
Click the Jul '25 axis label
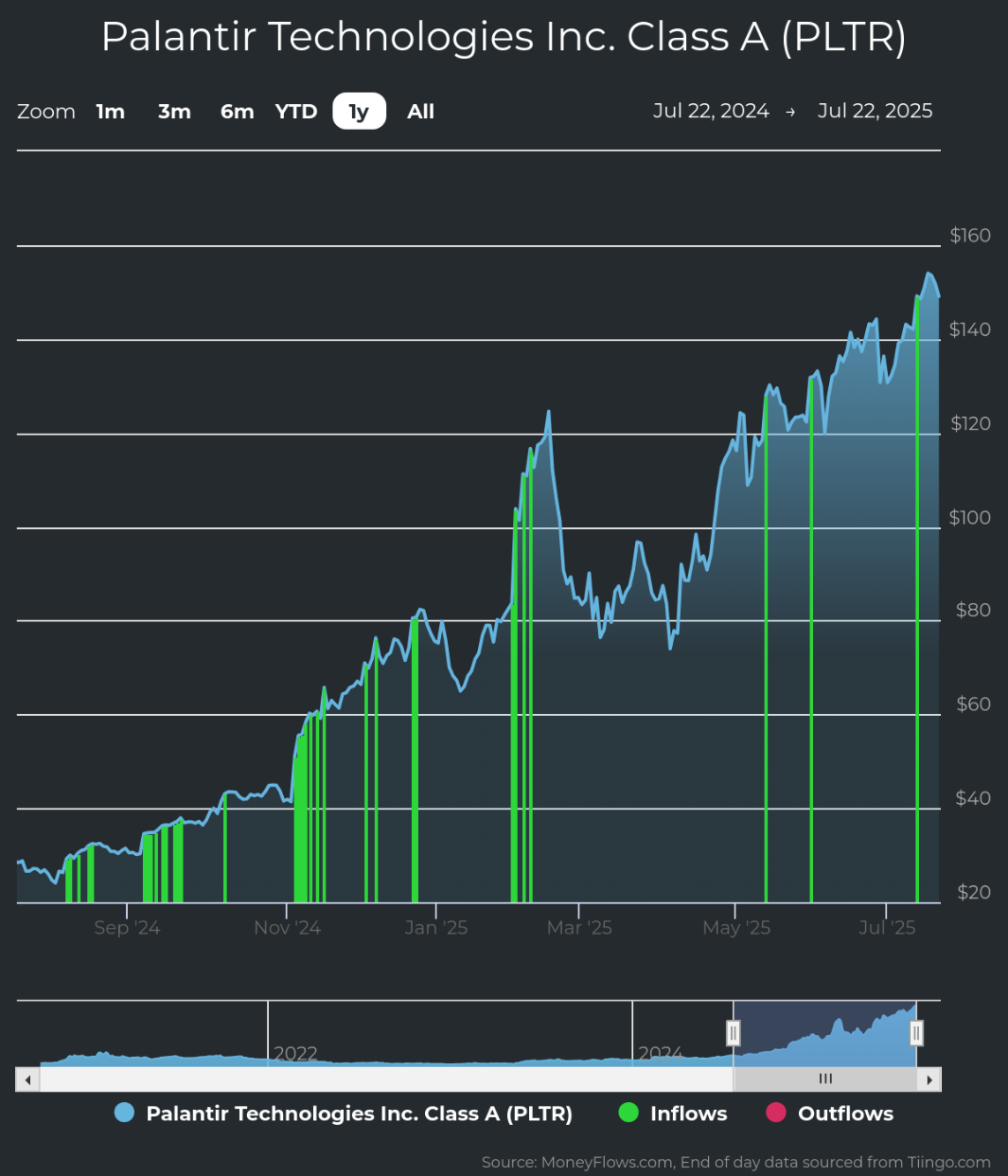pos(887,928)
